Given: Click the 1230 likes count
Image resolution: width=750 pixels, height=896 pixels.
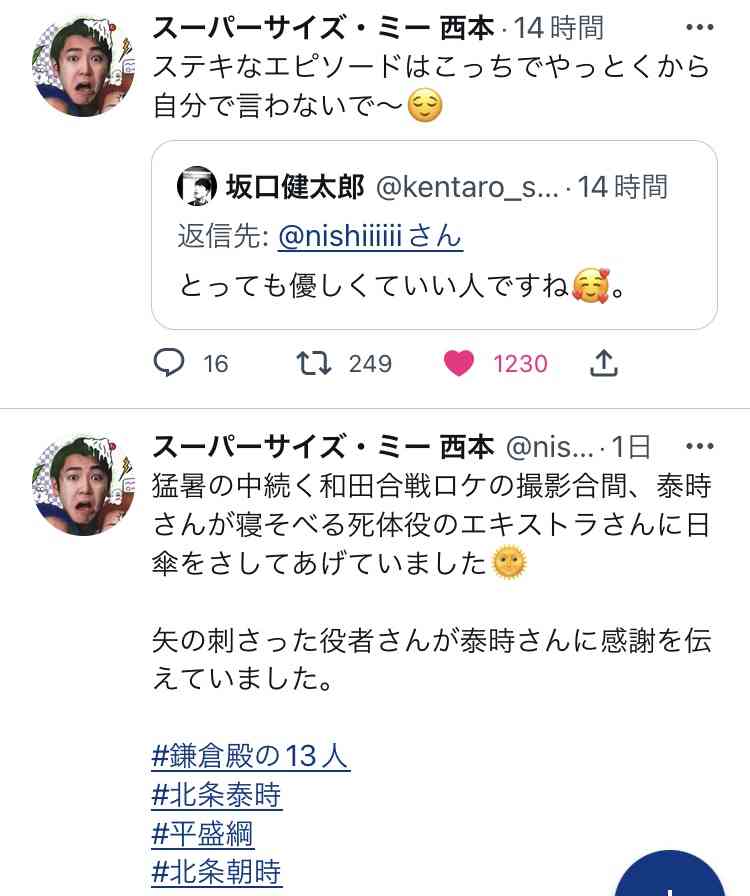Looking at the screenshot, I should [520, 363].
